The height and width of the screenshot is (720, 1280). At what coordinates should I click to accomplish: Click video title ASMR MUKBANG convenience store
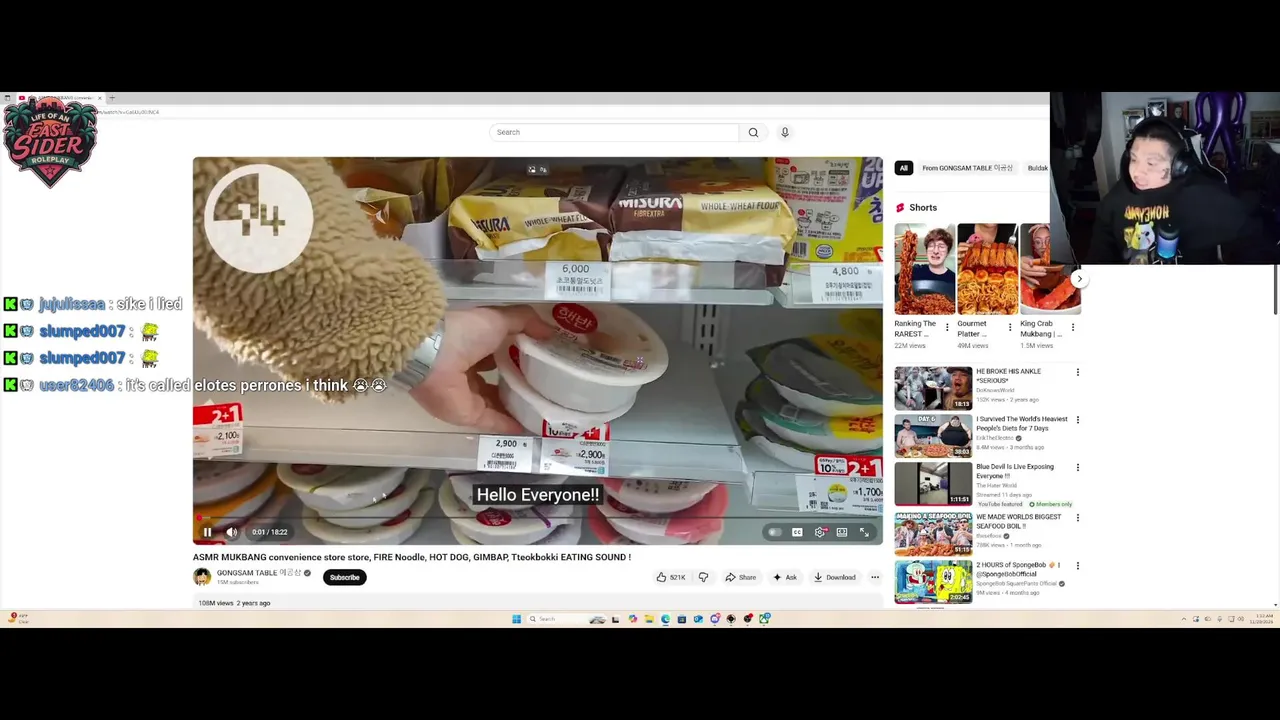pos(412,557)
